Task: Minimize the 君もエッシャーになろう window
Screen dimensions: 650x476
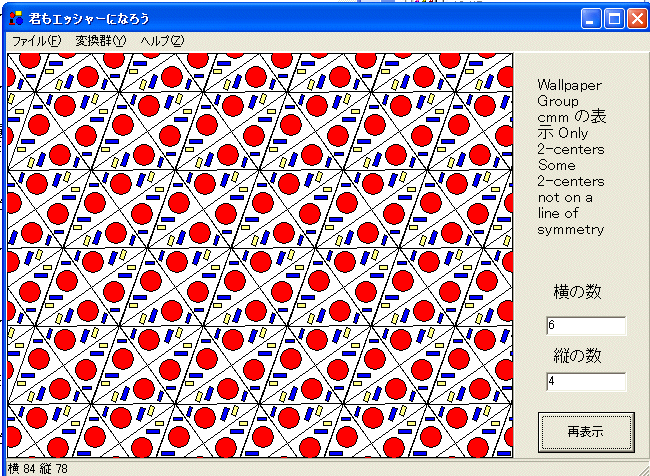Action: [x=591, y=19]
